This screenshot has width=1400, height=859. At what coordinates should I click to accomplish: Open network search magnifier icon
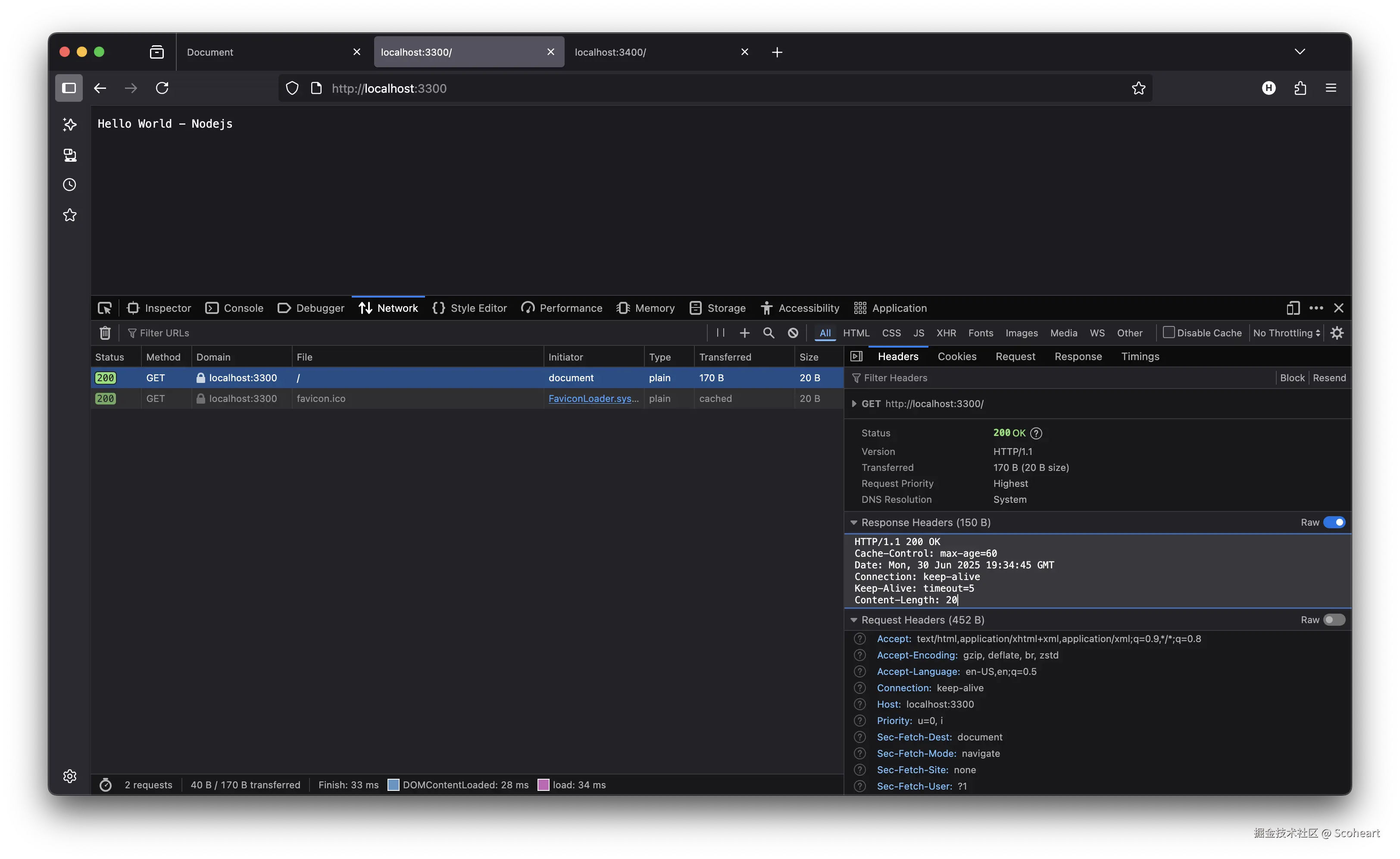tap(768, 332)
